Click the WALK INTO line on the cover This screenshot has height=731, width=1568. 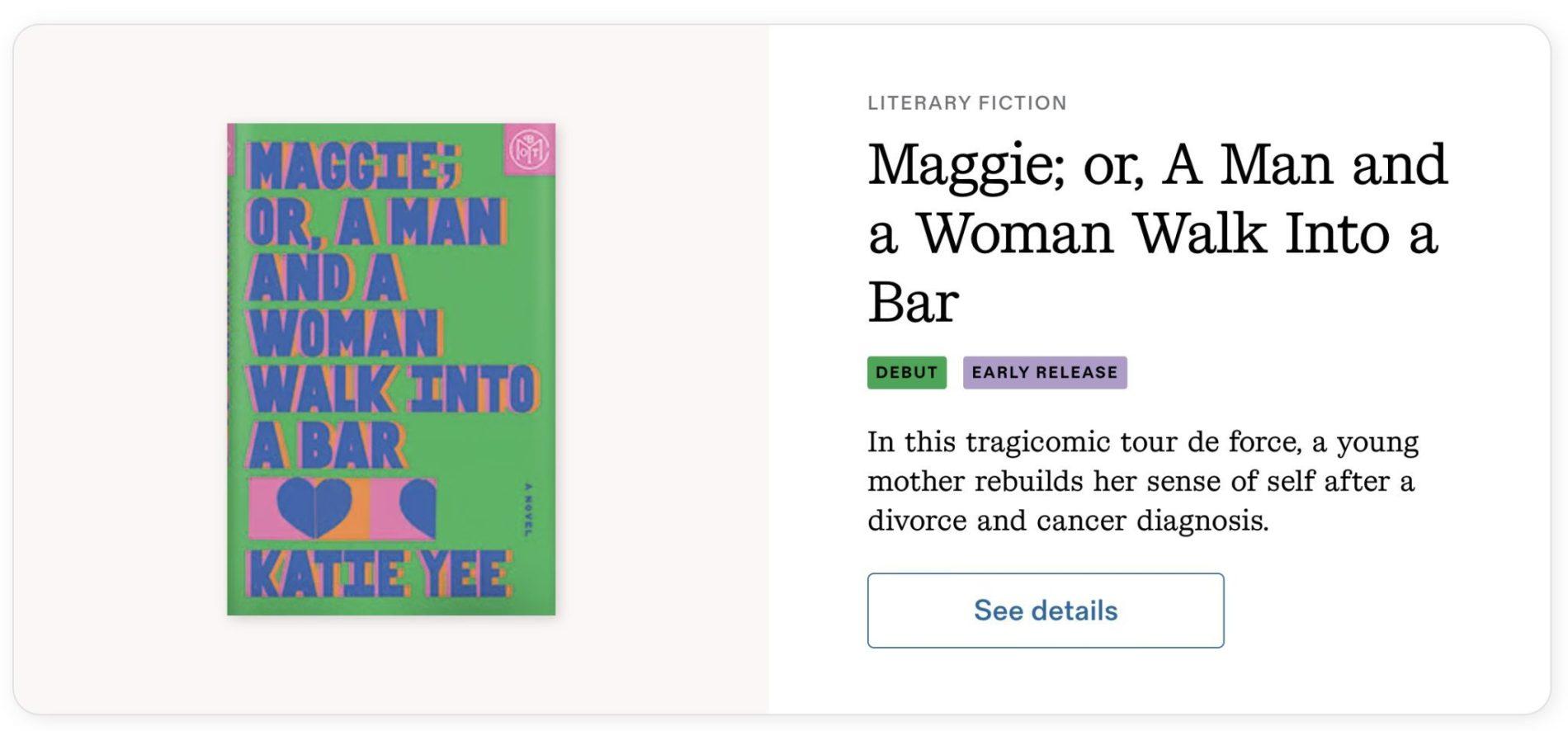coord(393,389)
